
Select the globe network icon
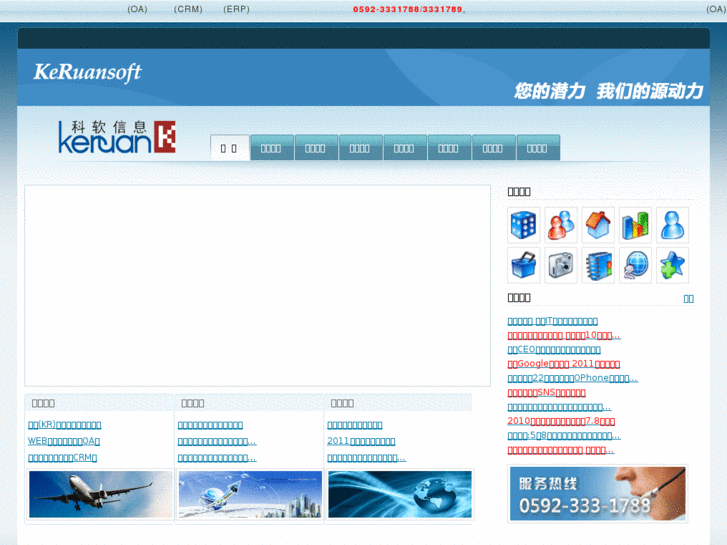tap(635, 265)
